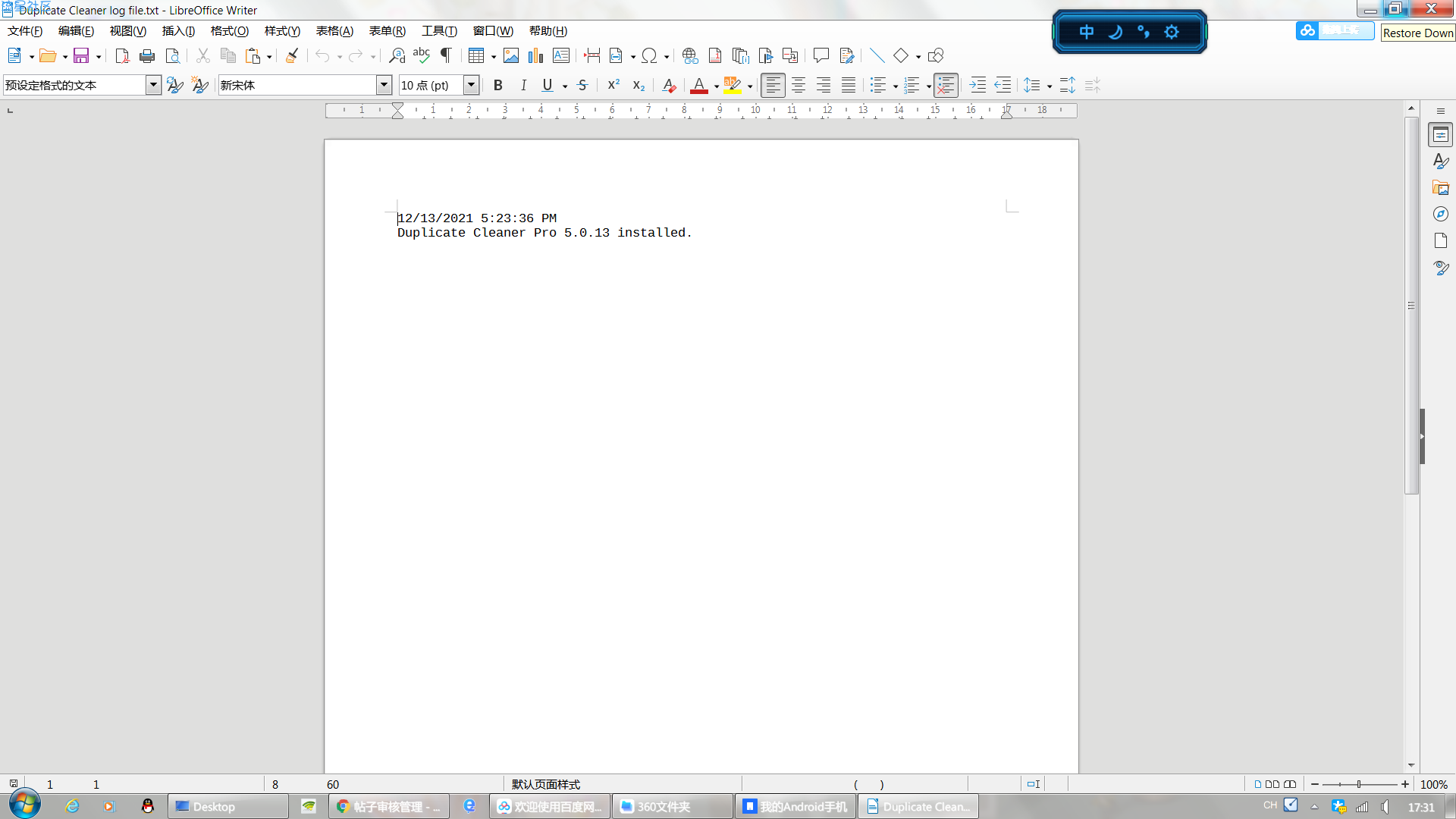Click the Zoom In plus button

(1405, 784)
